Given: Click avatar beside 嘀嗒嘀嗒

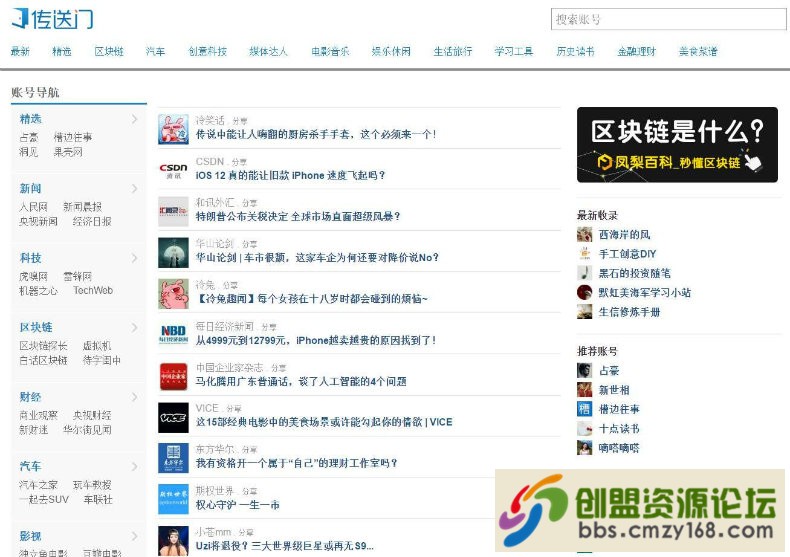Looking at the screenshot, I should [x=584, y=448].
